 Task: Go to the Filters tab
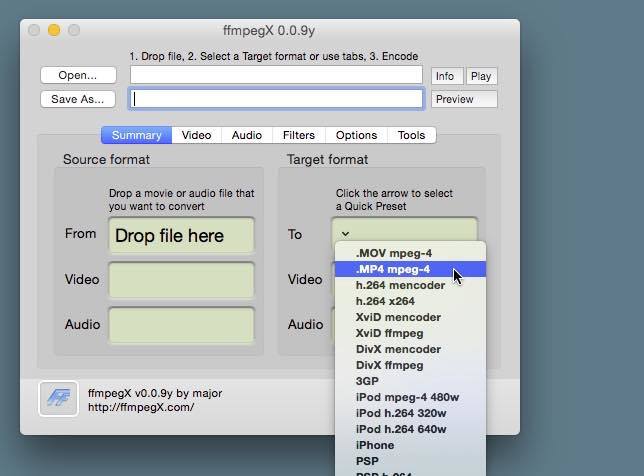[299, 135]
